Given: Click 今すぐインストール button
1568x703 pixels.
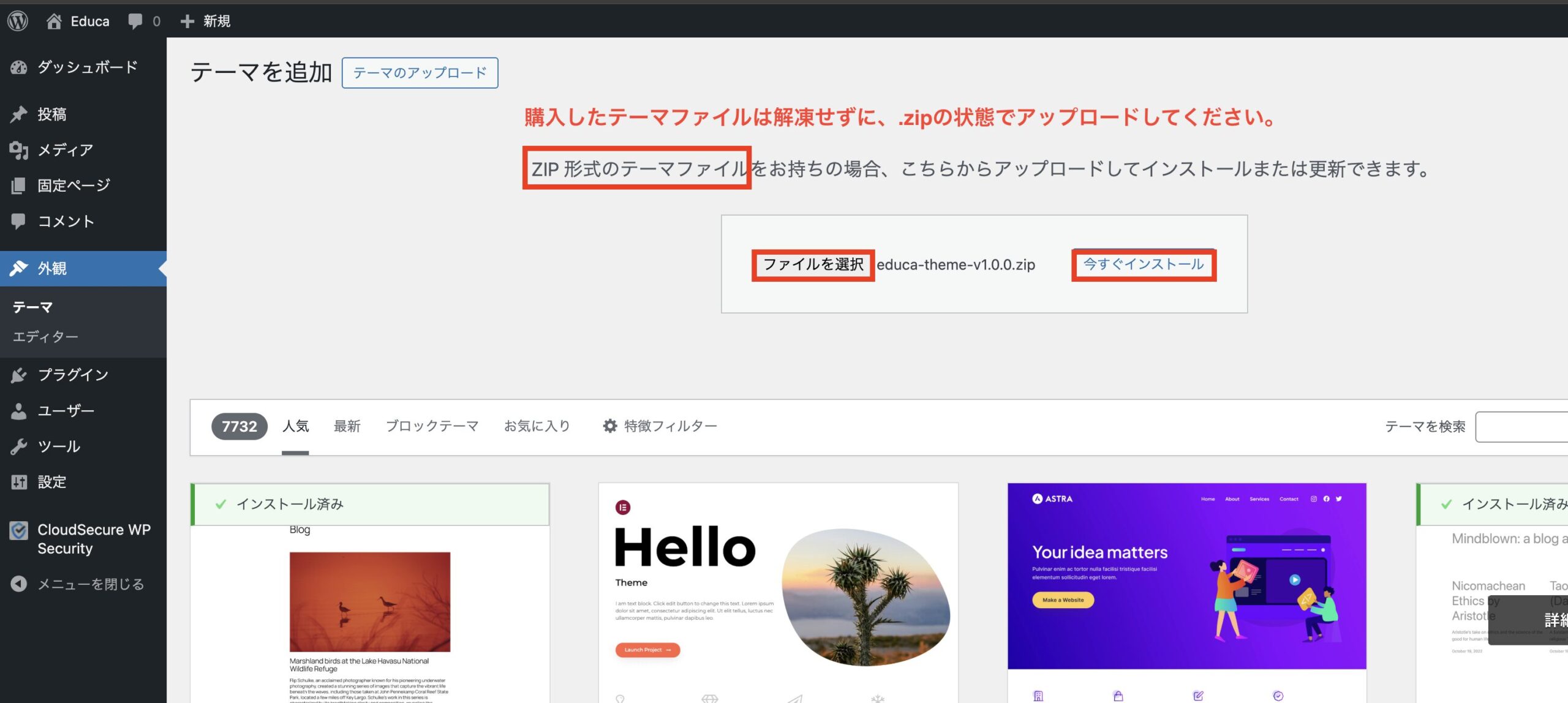Looking at the screenshot, I should coord(1143,265).
